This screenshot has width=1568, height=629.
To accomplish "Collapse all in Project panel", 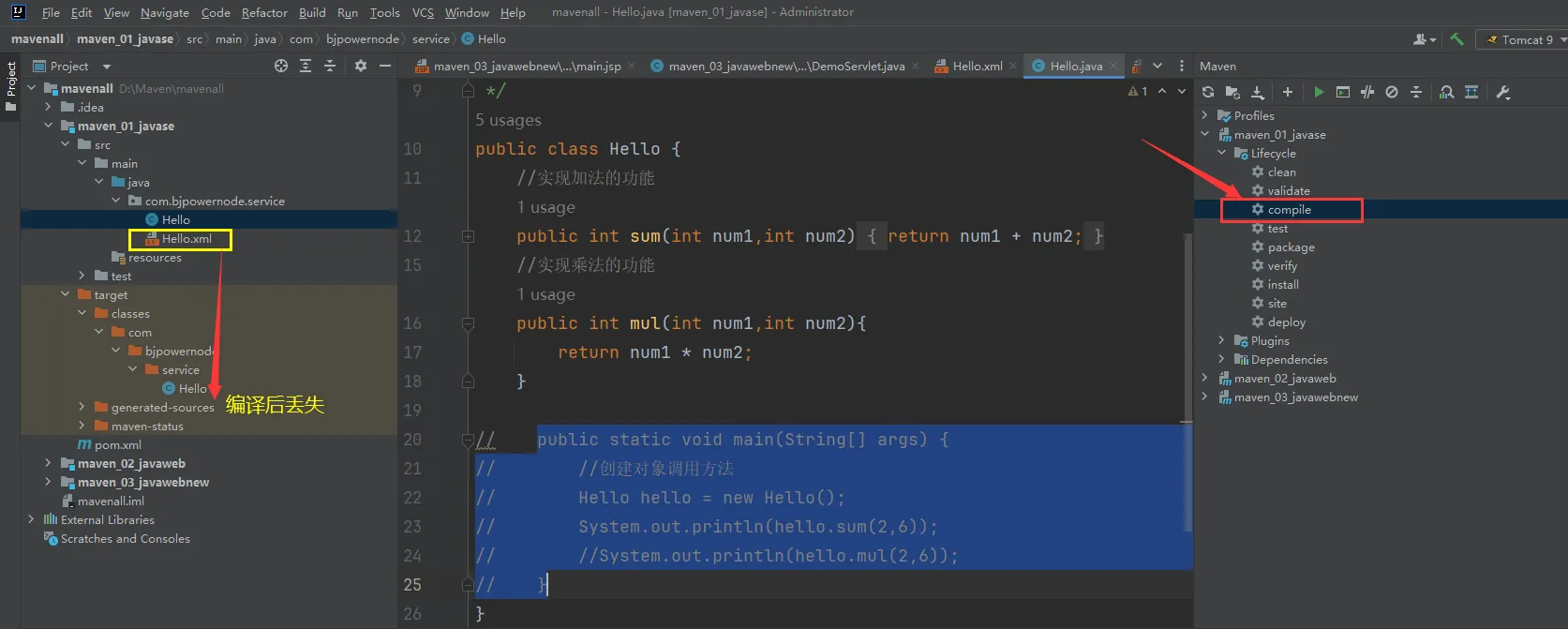I will [x=330, y=66].
